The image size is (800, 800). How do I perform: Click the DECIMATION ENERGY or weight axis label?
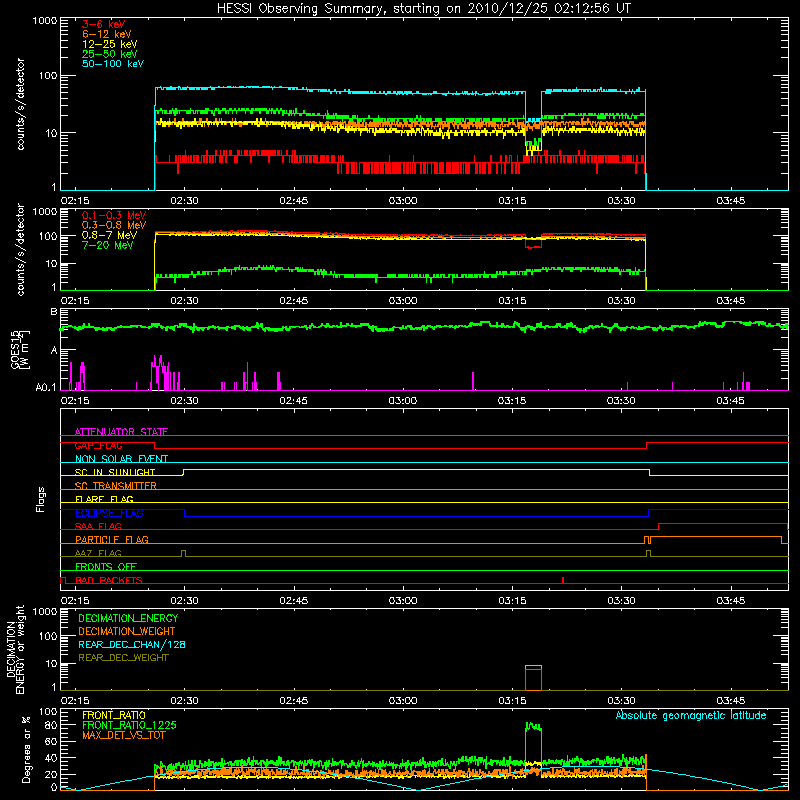pos(15,650)
